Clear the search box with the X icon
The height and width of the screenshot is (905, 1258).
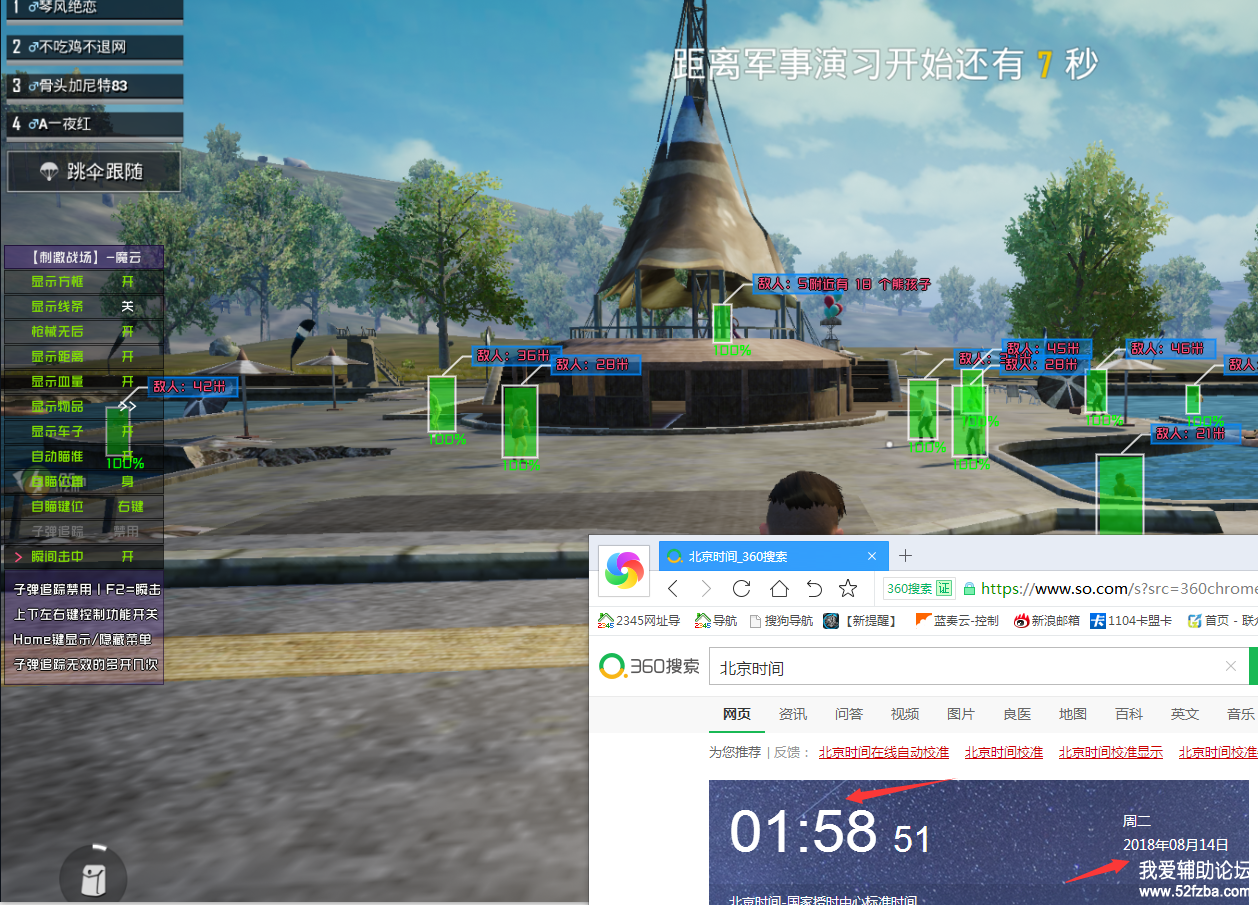coord(1231,667)
